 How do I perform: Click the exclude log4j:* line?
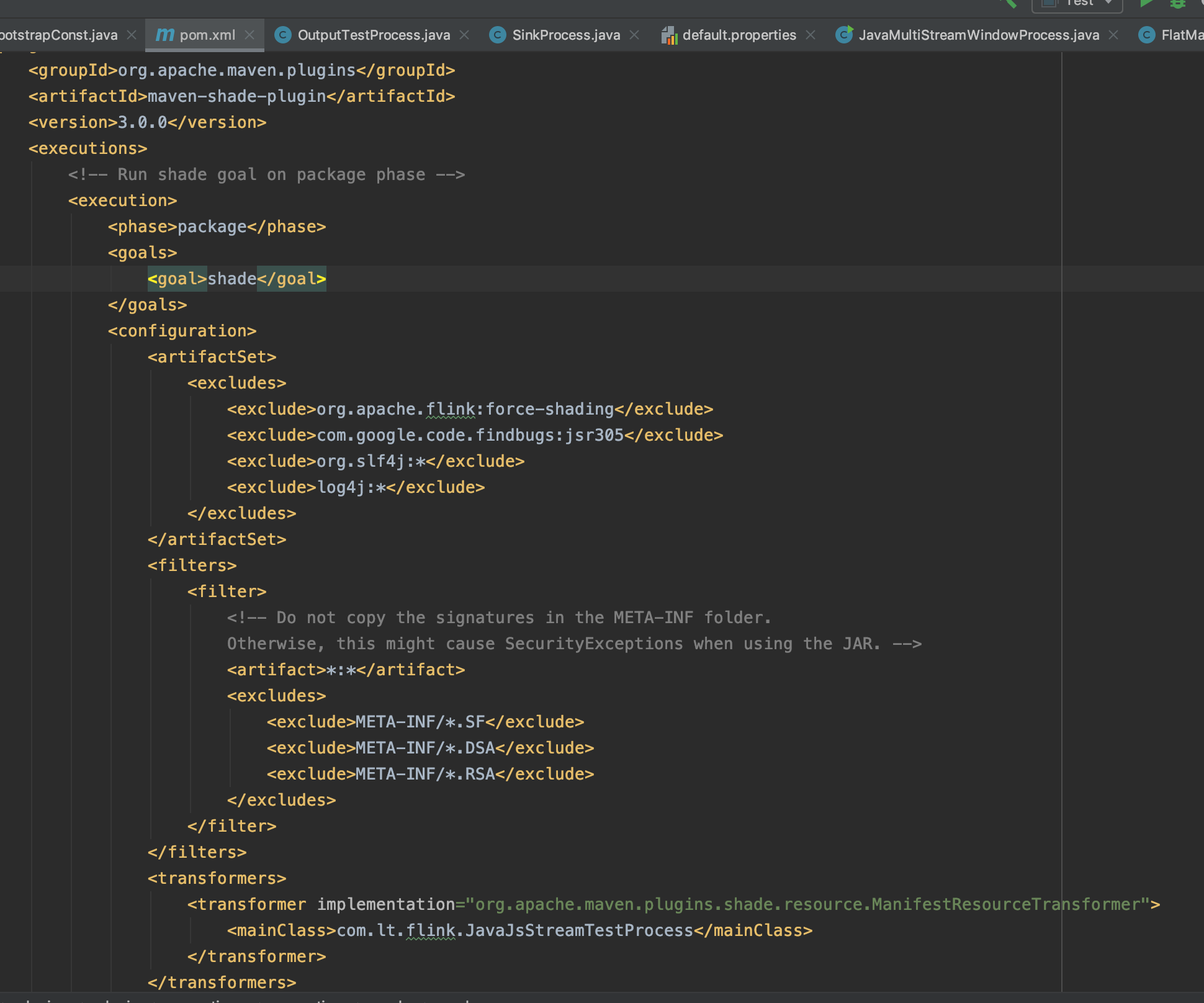coord(356,487)
